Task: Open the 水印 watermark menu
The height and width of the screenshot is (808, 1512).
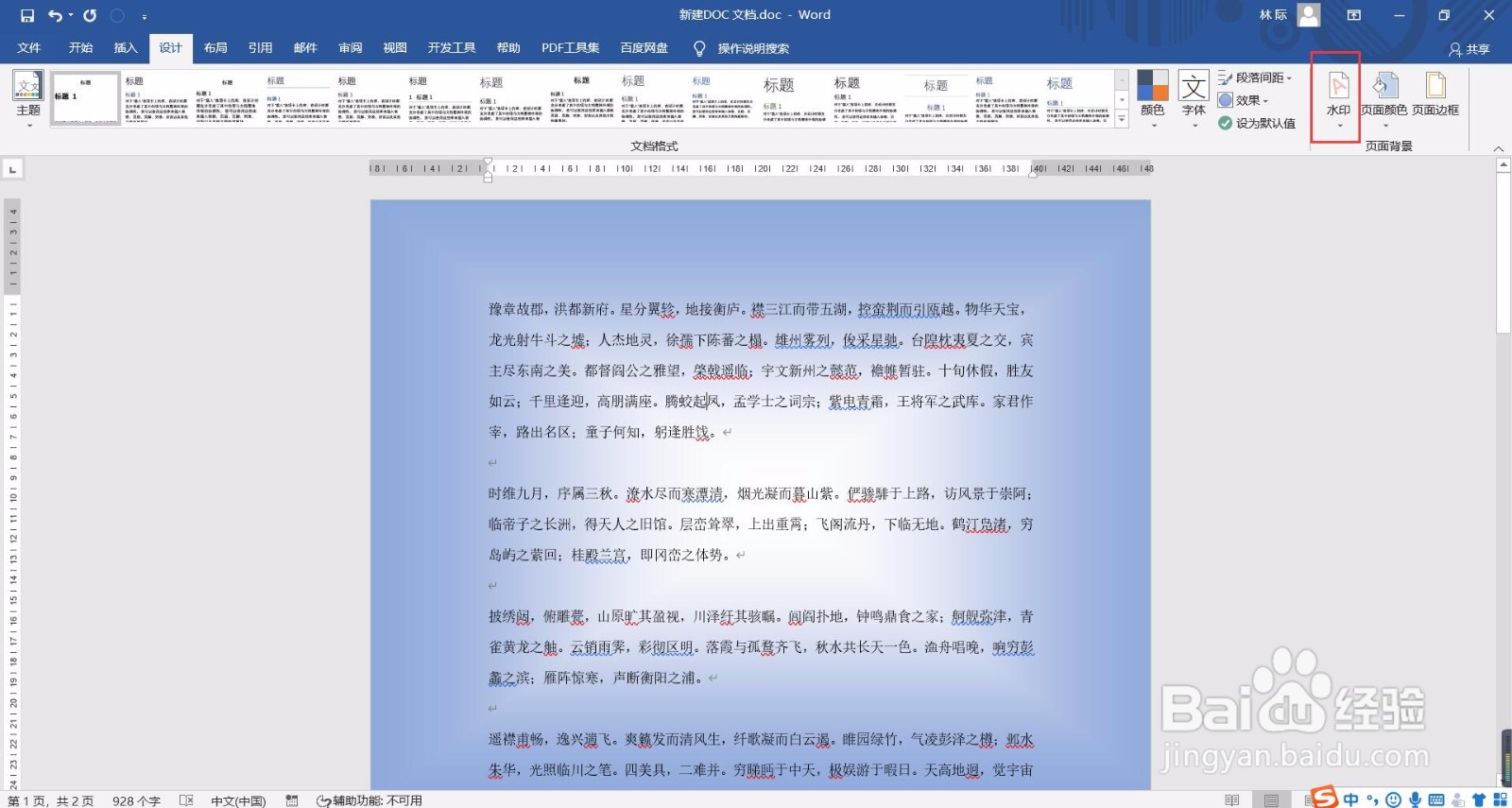Action: coord(1338,98)
